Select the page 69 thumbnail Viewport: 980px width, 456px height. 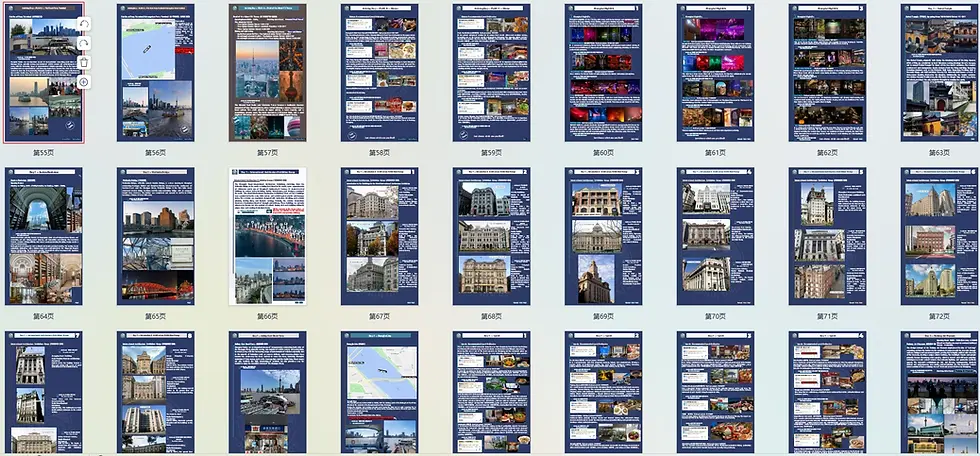[603, 236]
